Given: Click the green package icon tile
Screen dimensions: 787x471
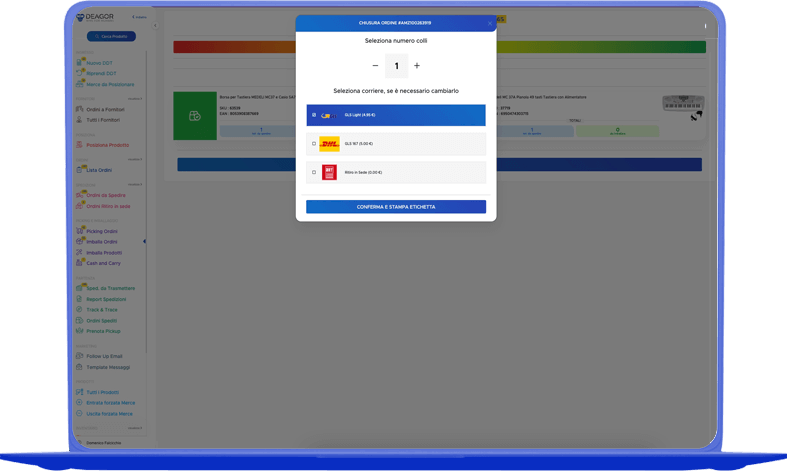Looking at the screenshot, I should point(195,116).
